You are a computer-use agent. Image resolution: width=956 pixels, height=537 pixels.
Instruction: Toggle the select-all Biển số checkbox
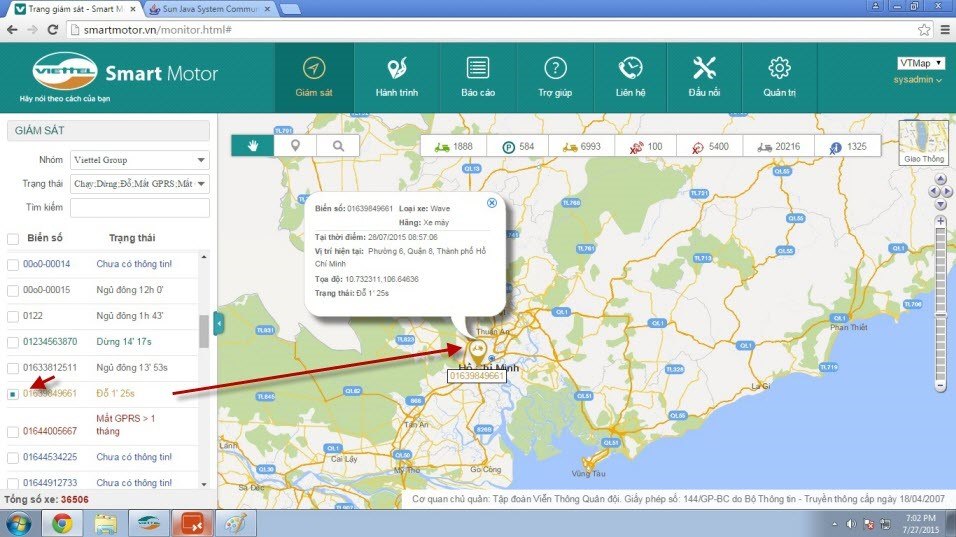pos(12,238)
